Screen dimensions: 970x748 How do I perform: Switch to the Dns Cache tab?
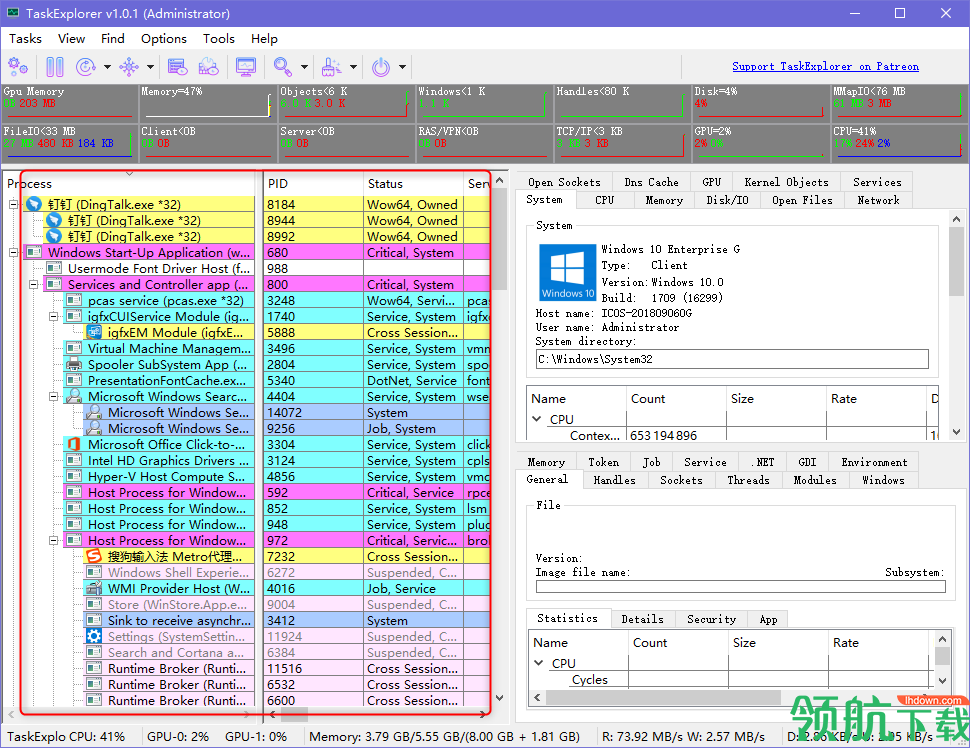point(651,182)
